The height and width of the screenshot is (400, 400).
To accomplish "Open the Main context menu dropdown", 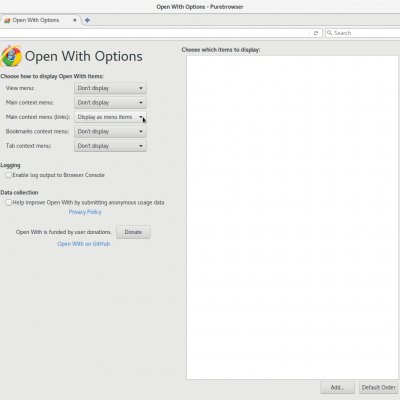I will (110, 103).
